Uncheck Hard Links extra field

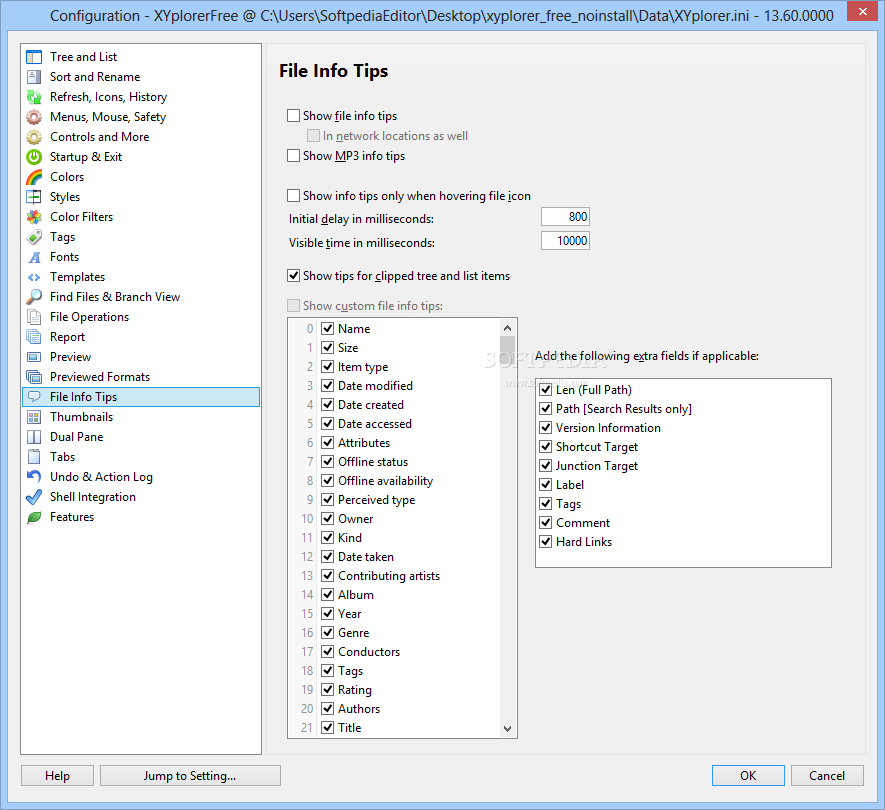coord(545,542)
